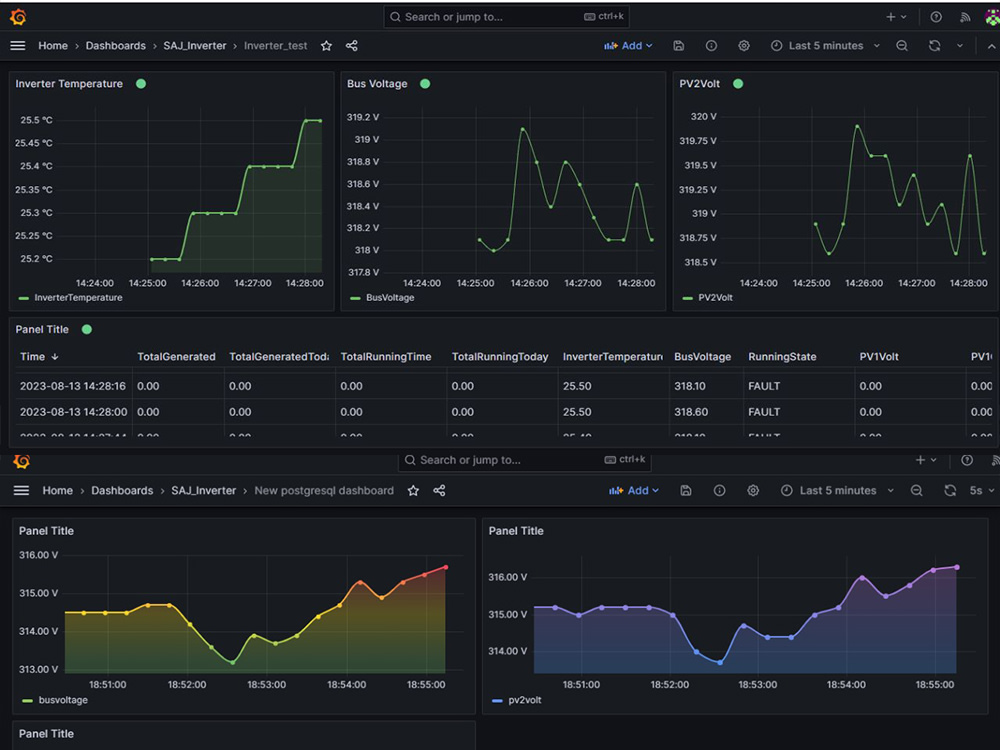Open help icon in top window header

(936, 17)
